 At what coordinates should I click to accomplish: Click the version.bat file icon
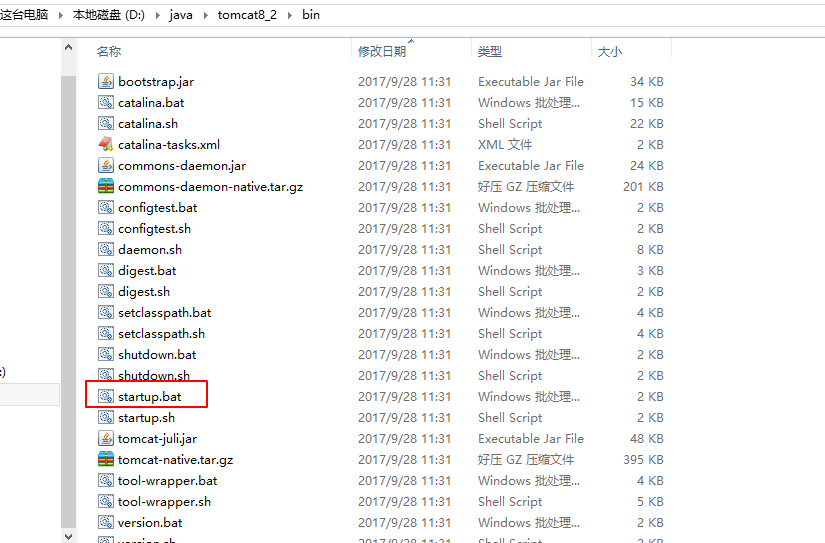coord(106,522)
